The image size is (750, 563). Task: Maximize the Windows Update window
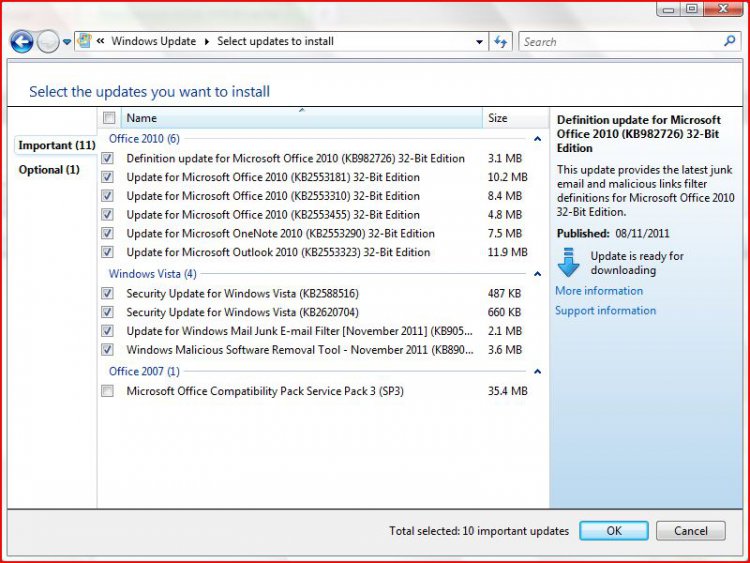692,9
